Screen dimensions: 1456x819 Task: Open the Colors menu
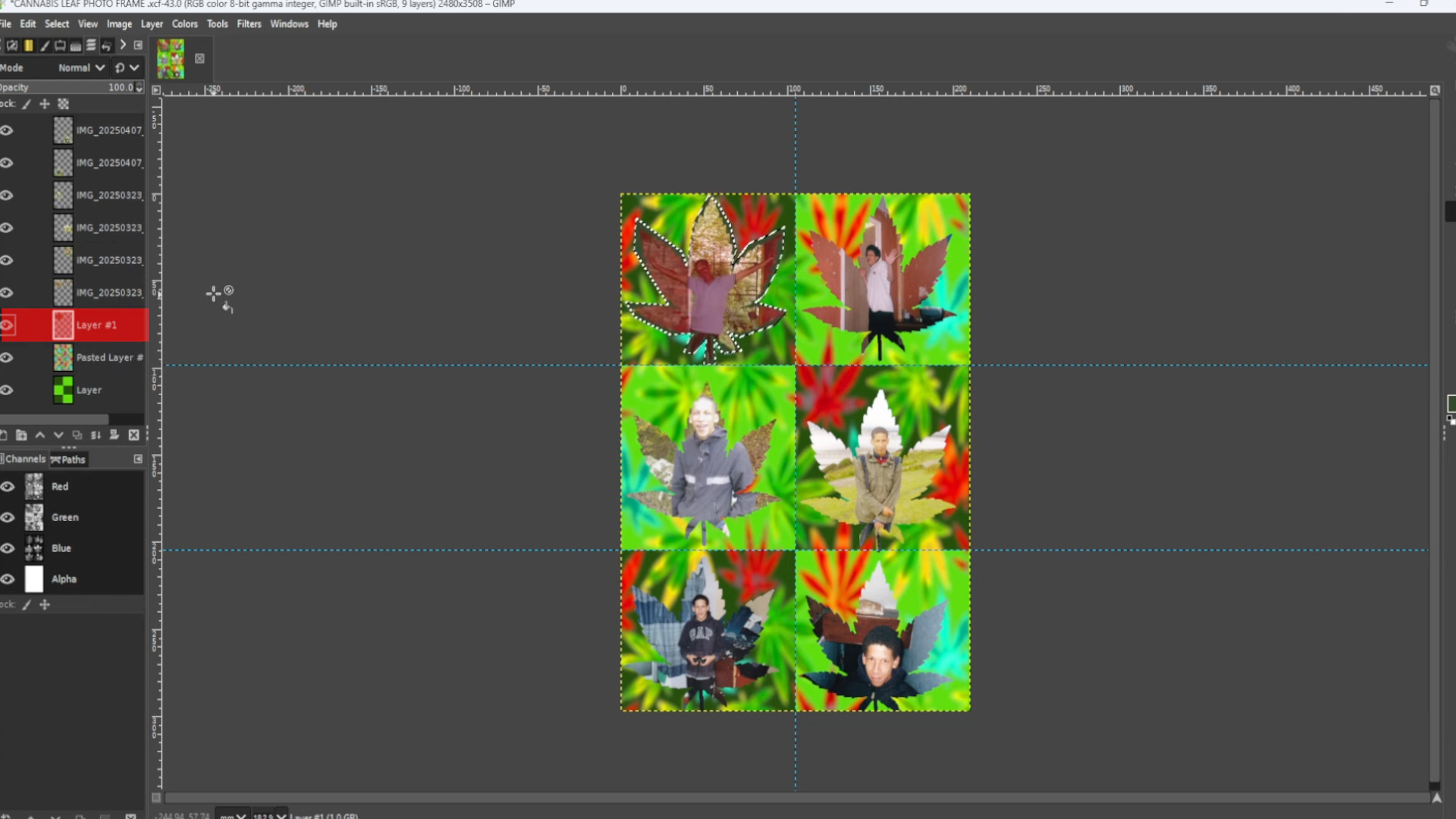(x=184, y=24)
